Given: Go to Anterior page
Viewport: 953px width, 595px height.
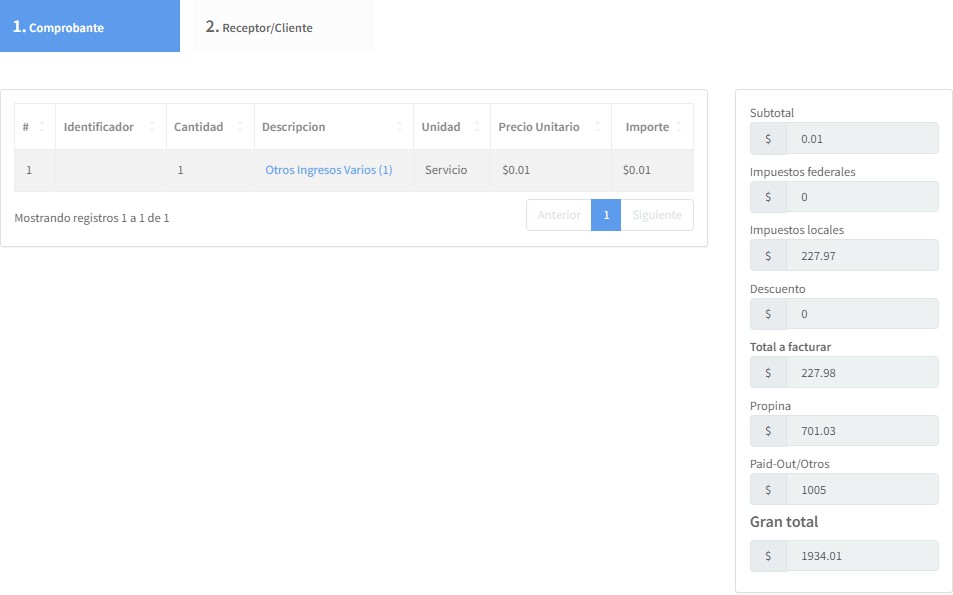Looking at the screenshot, I should point(559,215).
